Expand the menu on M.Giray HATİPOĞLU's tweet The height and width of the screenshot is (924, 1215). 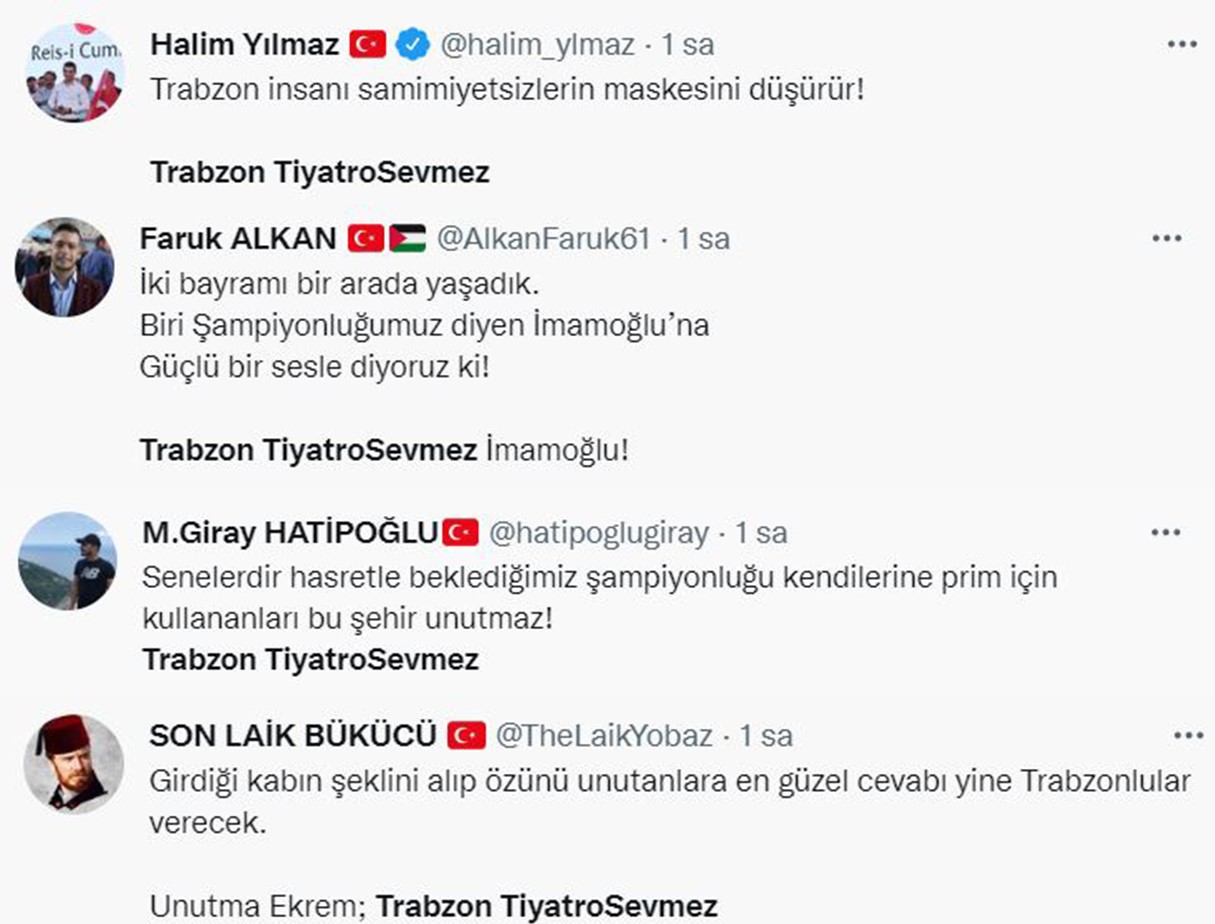click(x=1165, y=533)
